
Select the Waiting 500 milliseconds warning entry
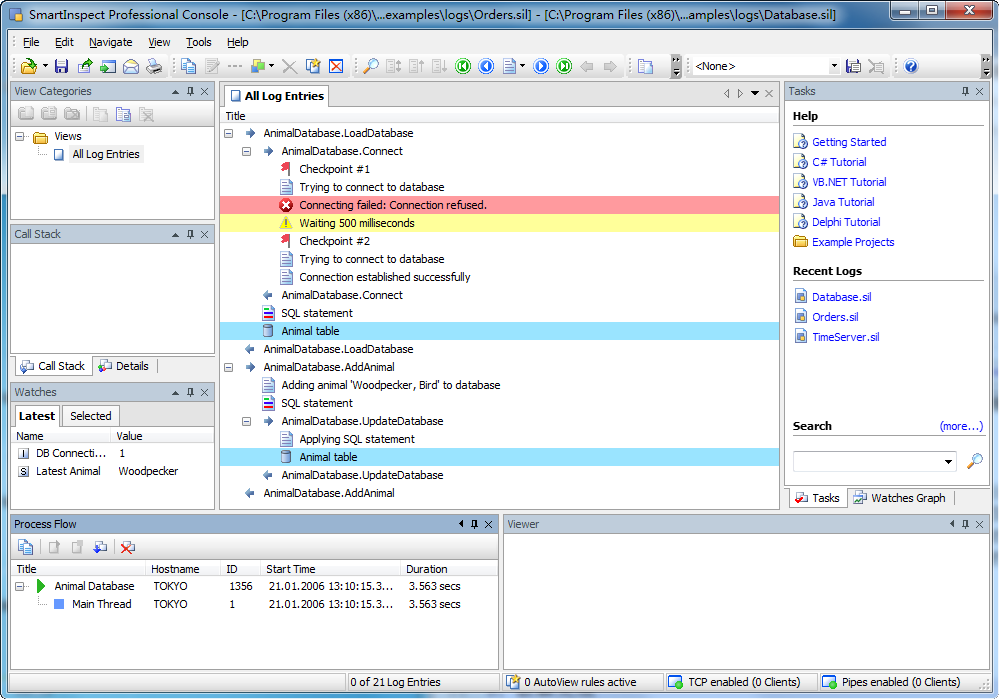pyautogui.click(x=499, y=223)
